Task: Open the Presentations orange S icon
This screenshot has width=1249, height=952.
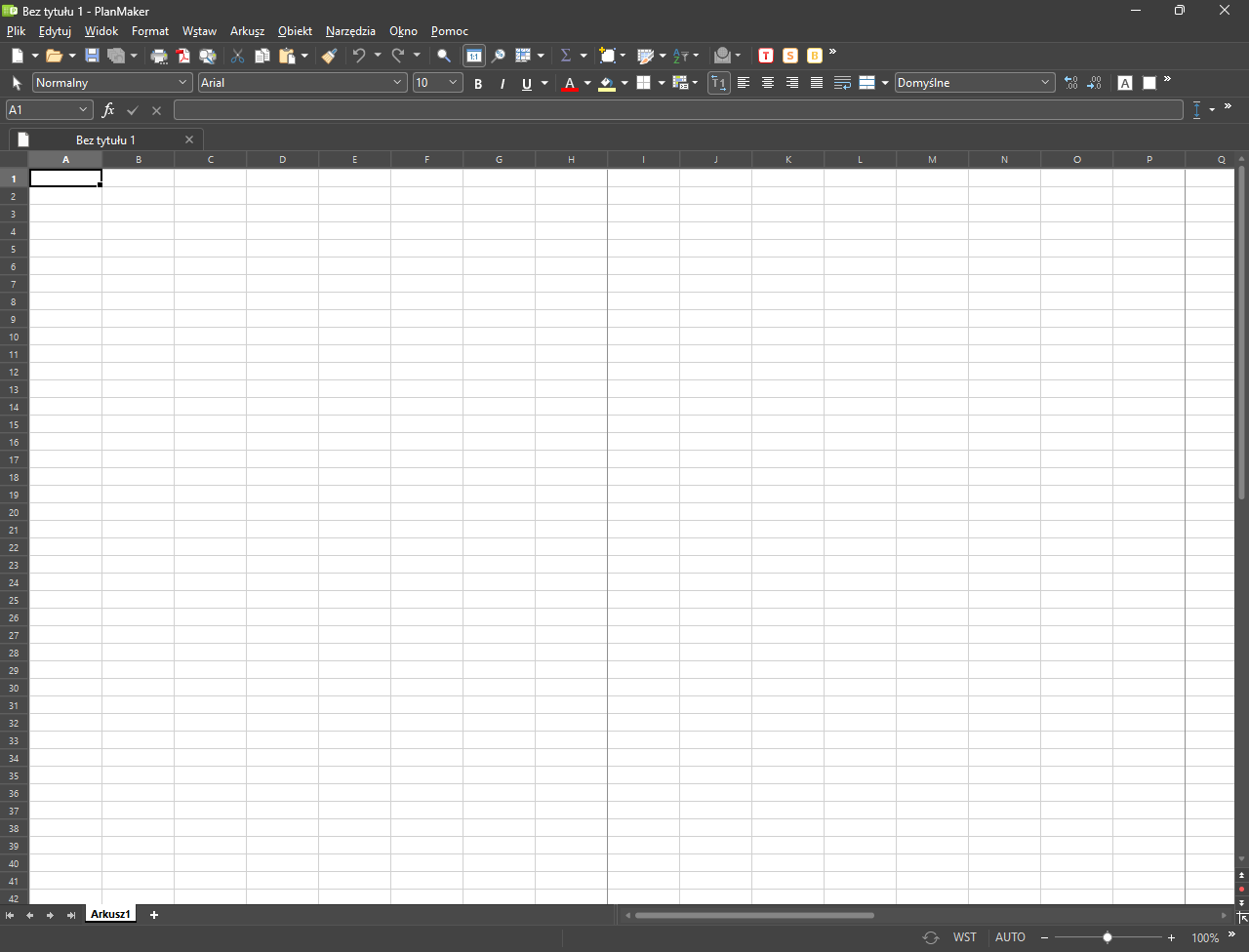Action: (x=790, y=56)
